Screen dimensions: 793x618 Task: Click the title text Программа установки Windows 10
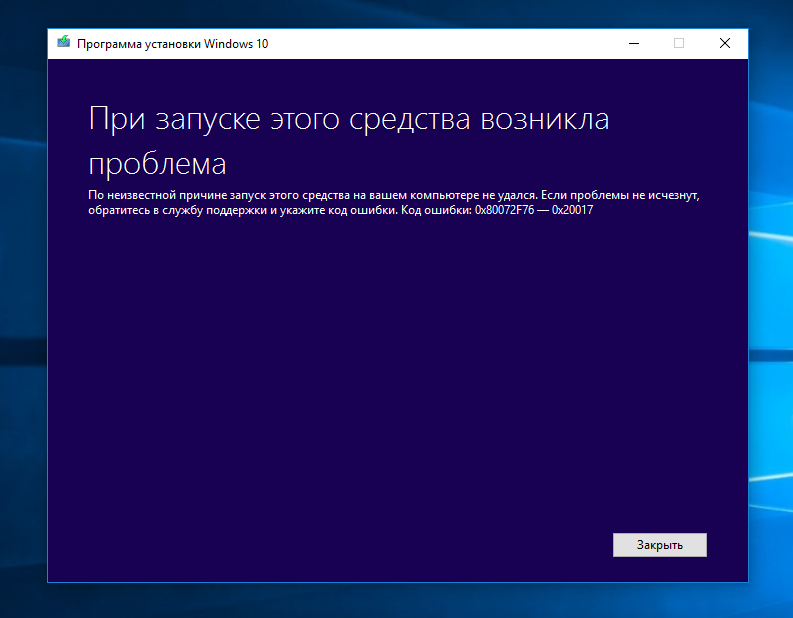click(x=172, y=44)
